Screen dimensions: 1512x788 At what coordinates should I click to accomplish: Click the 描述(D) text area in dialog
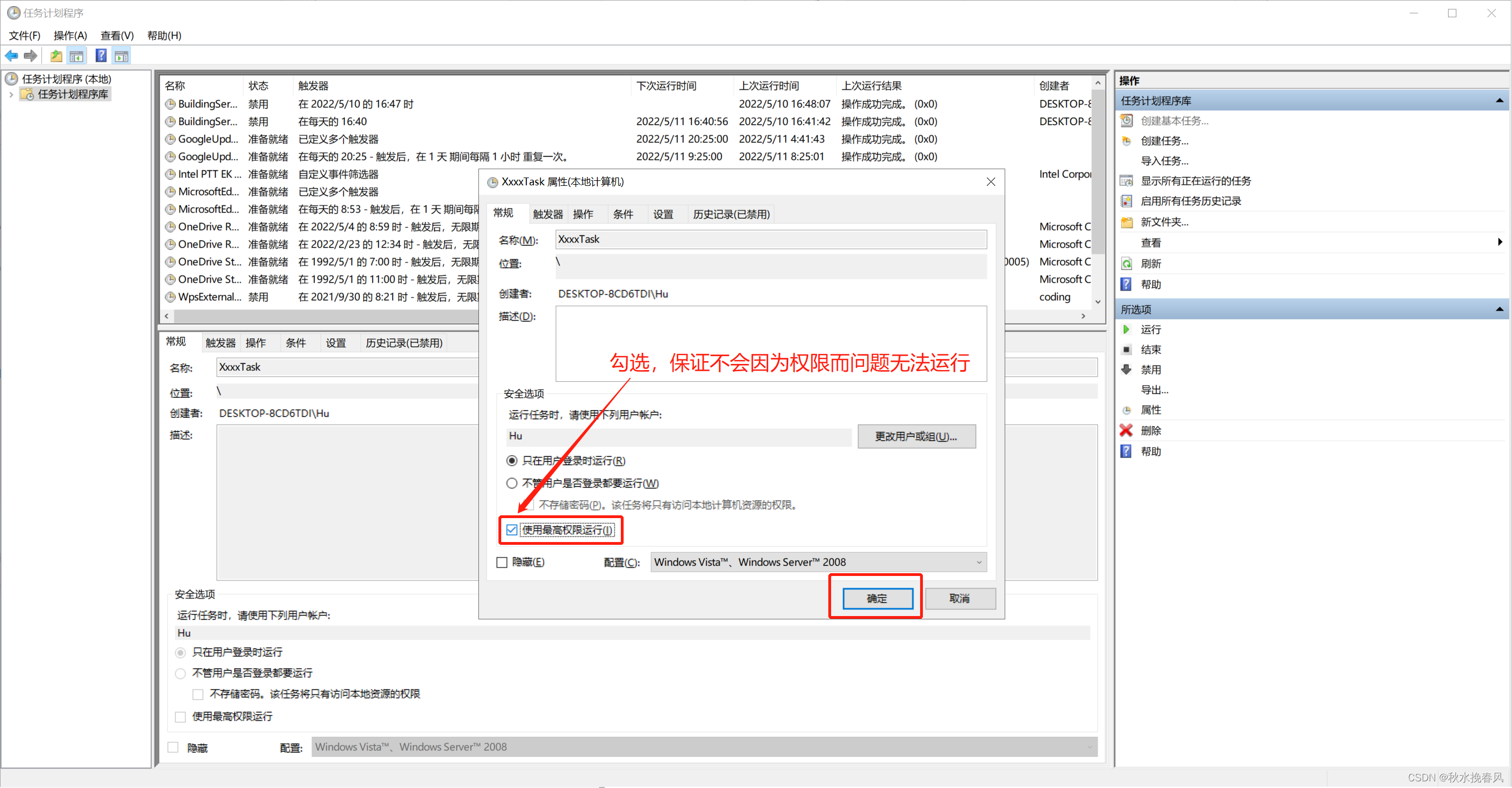[771, 343]
